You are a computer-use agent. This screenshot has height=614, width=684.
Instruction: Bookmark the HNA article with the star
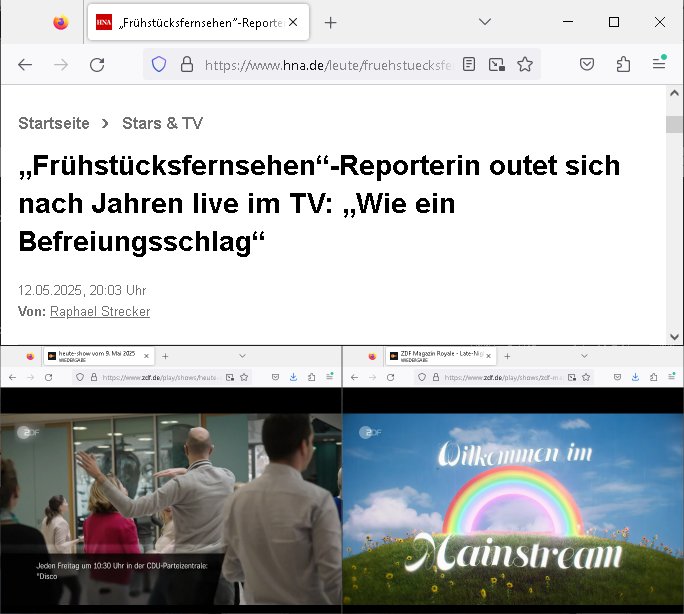[x=525, y=65]
